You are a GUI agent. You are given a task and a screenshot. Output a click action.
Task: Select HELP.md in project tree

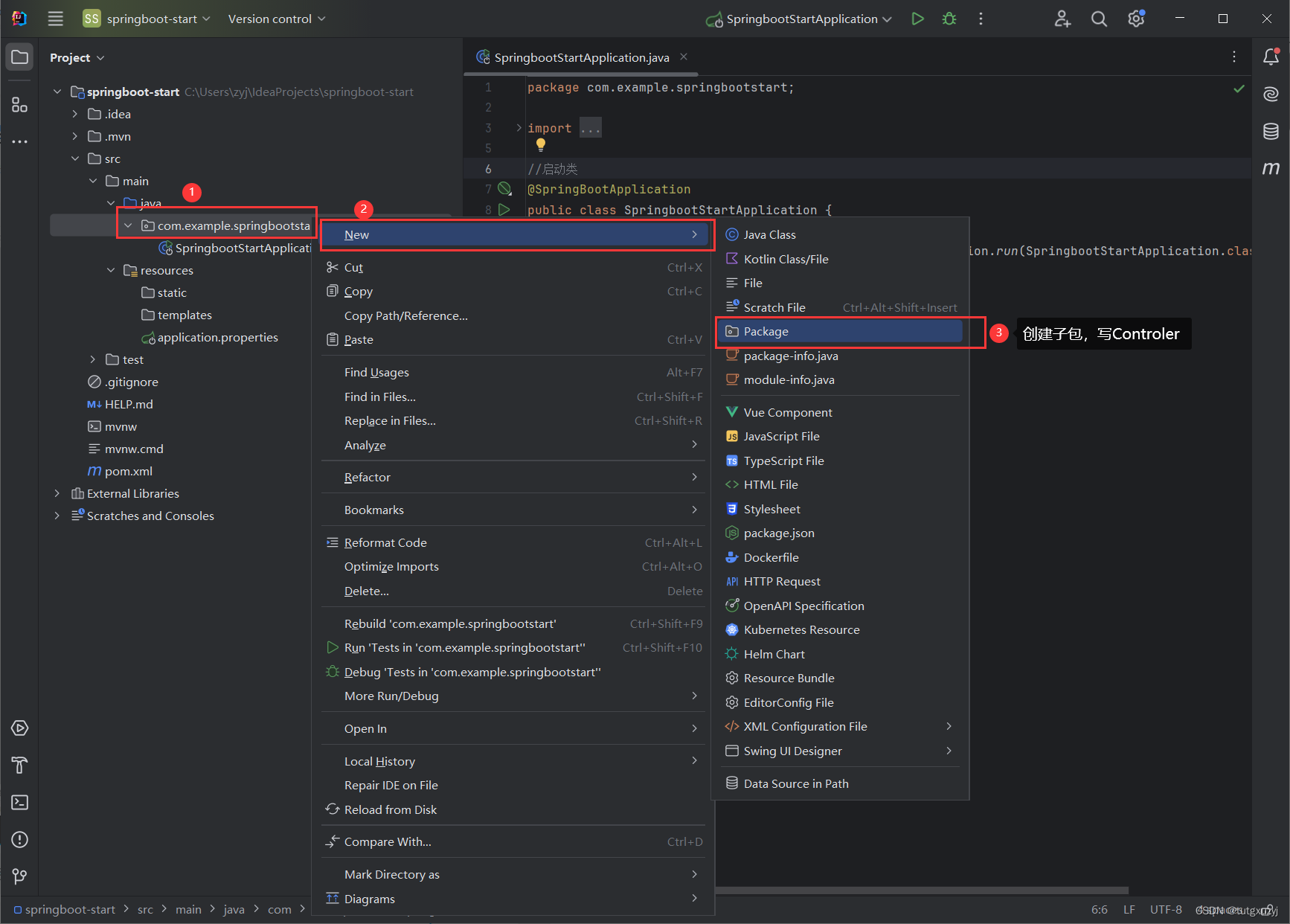coord(120,404)
